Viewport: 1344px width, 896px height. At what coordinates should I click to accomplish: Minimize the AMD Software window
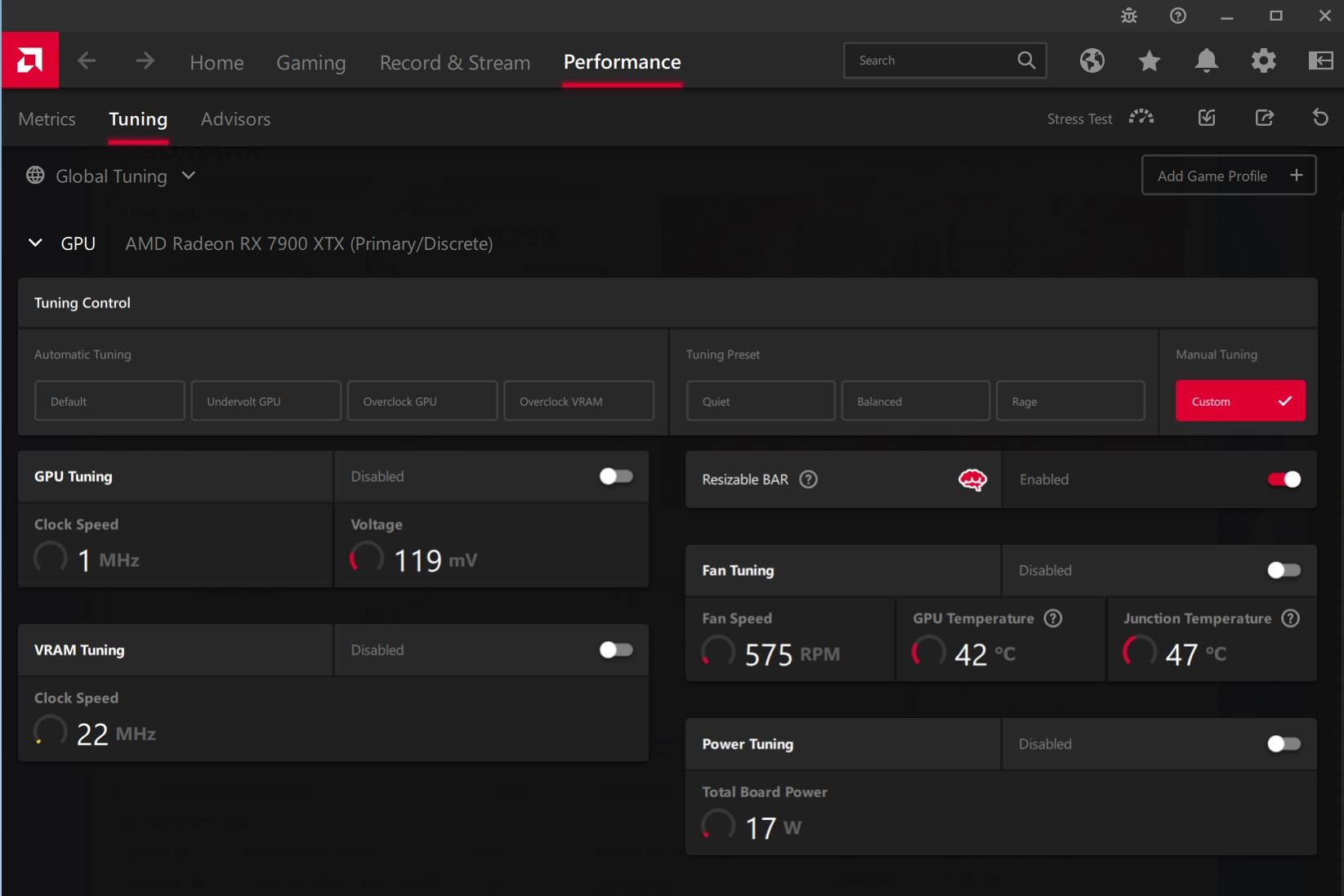[1226, 16]
